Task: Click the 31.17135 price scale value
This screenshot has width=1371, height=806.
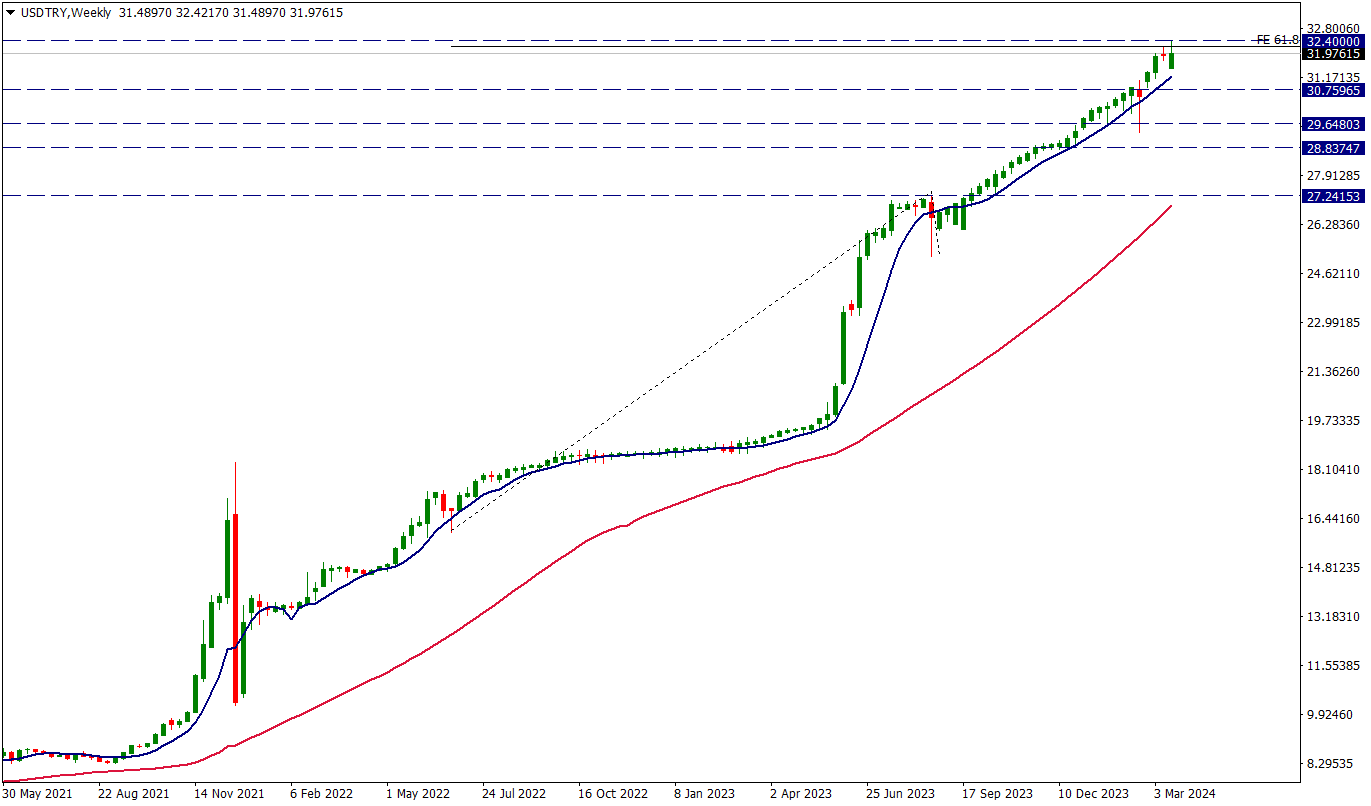Action: click(x=1334, y=77)
